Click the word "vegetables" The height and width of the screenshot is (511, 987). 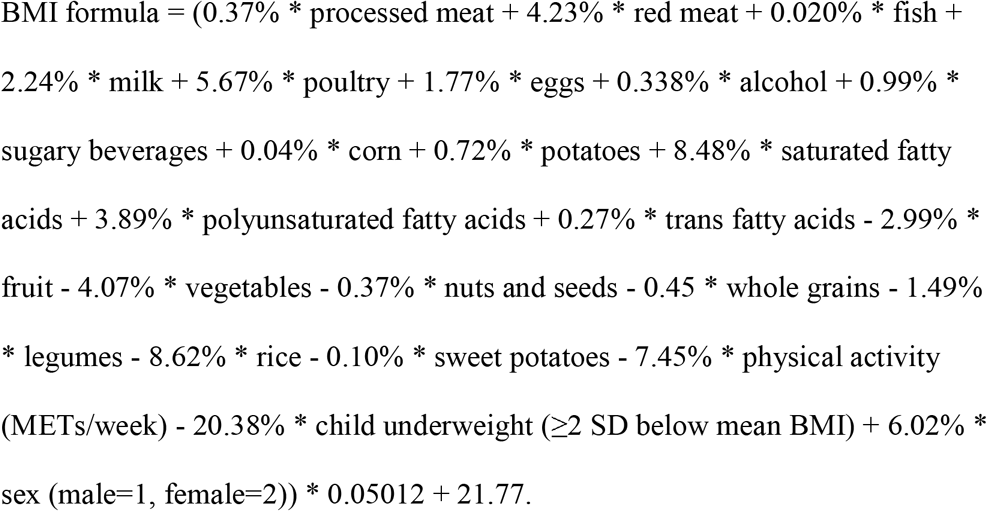[249, 291]
